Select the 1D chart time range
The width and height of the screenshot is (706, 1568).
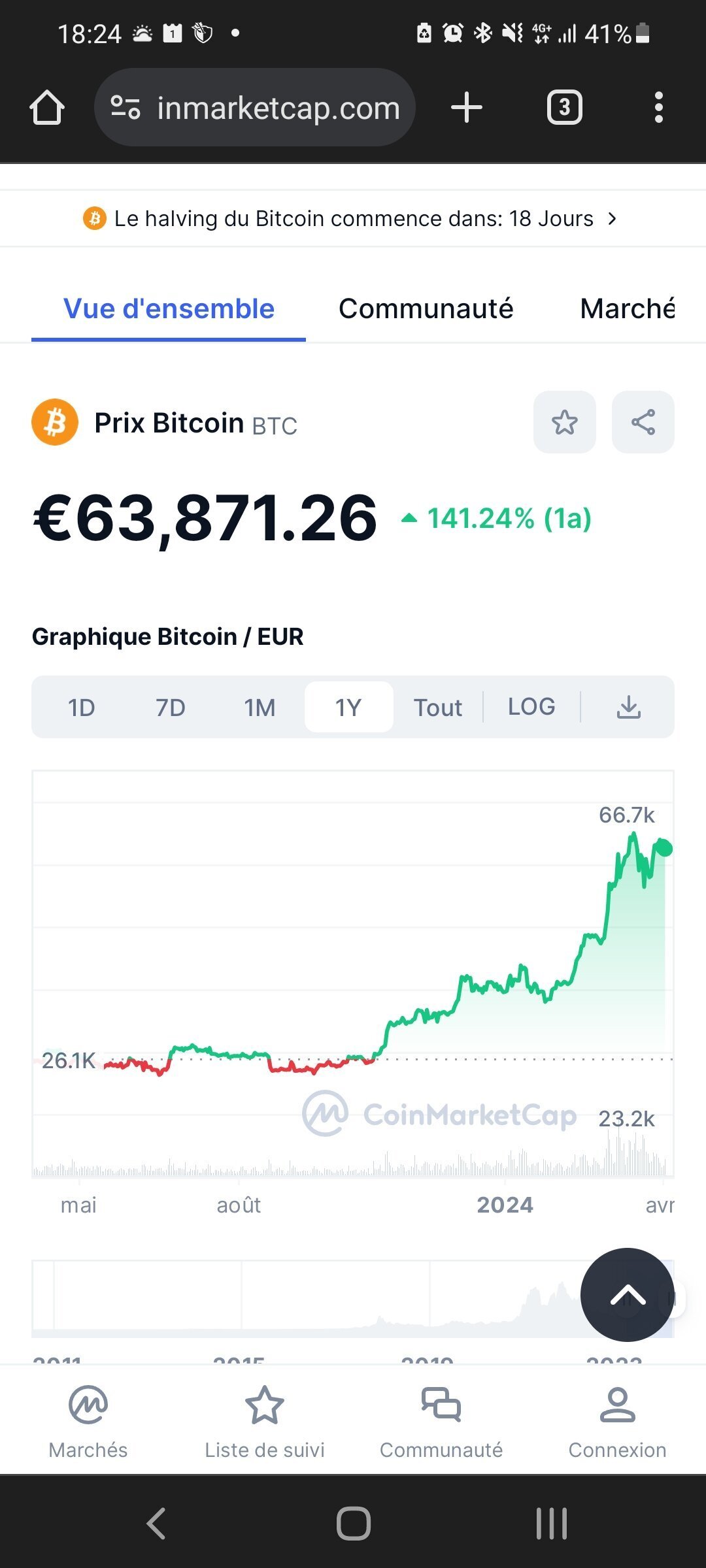tap(82, 707)
